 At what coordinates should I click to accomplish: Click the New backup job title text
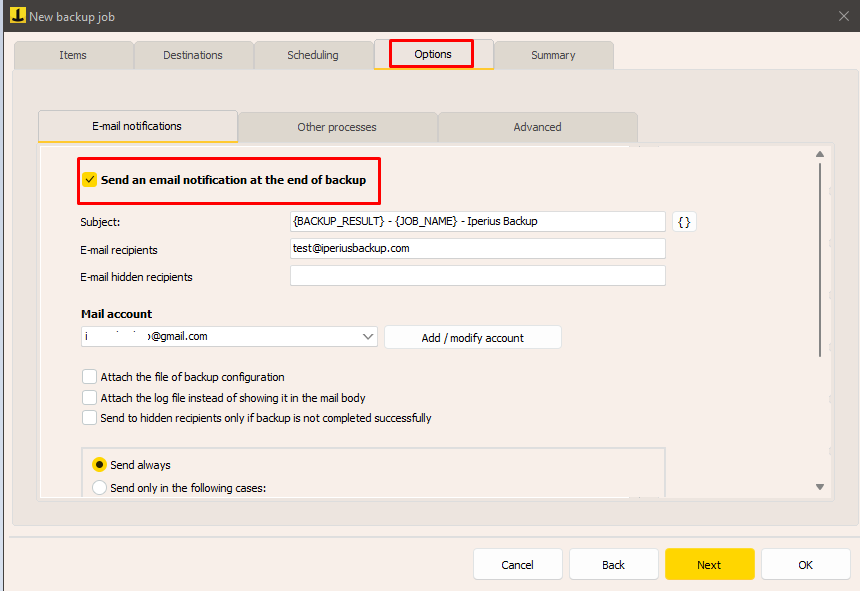coord(72,17)
